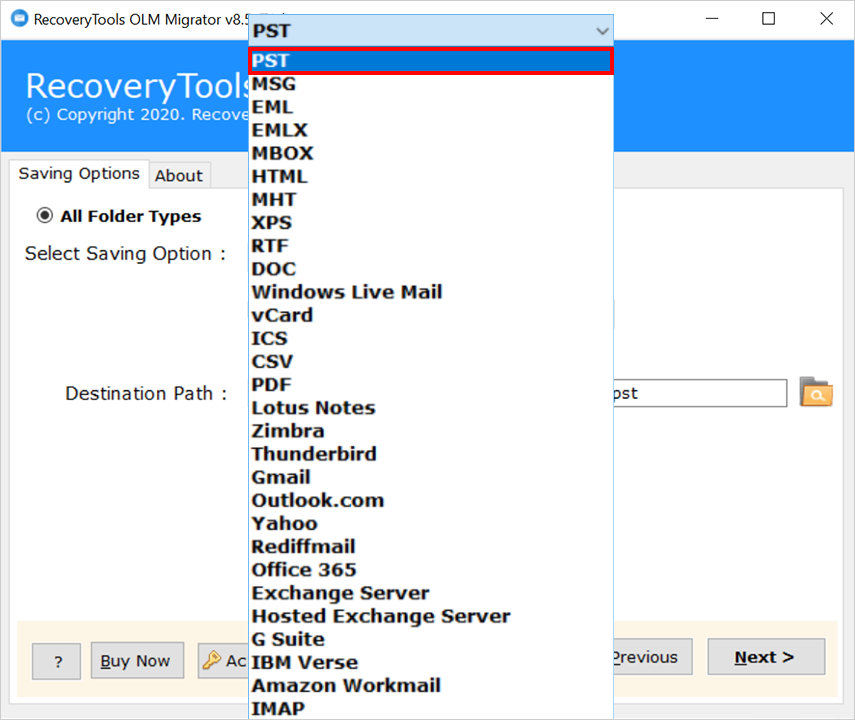Viewport: 855px width, 720px height.
Task: Pick MHT as the saving format
Action: (431, 200)
